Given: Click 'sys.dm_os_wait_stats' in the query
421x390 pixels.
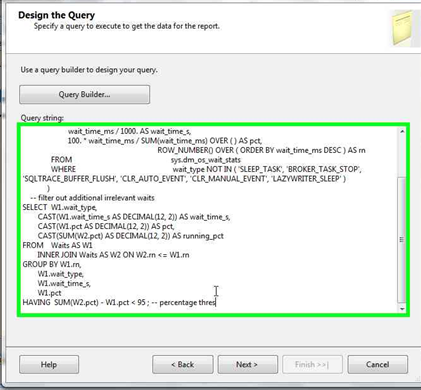Looking at the screenshot, I should tap(206, 160).
